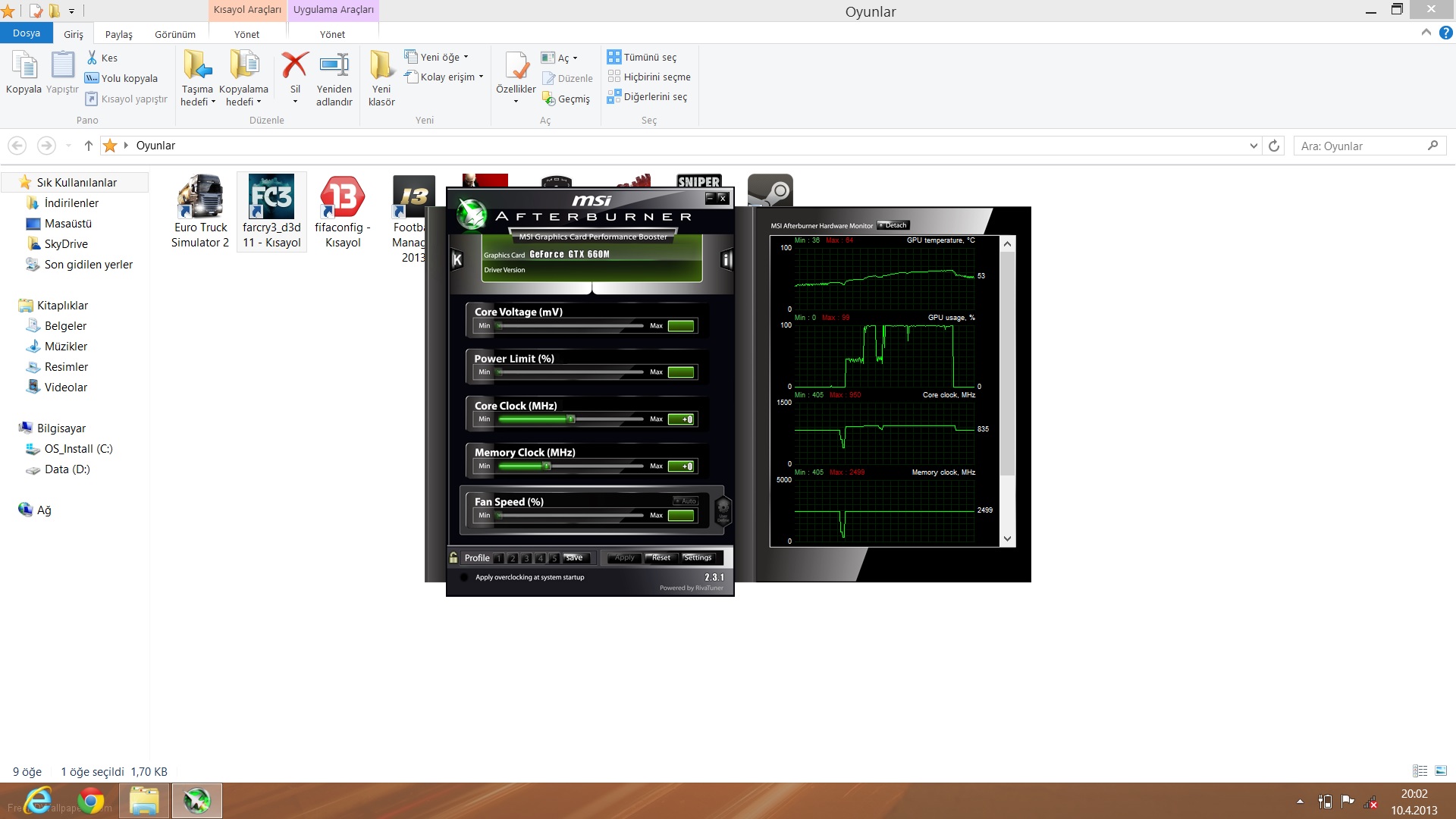
Task: Click the Kopyala copy icon
Action: (x=24, y=65)
